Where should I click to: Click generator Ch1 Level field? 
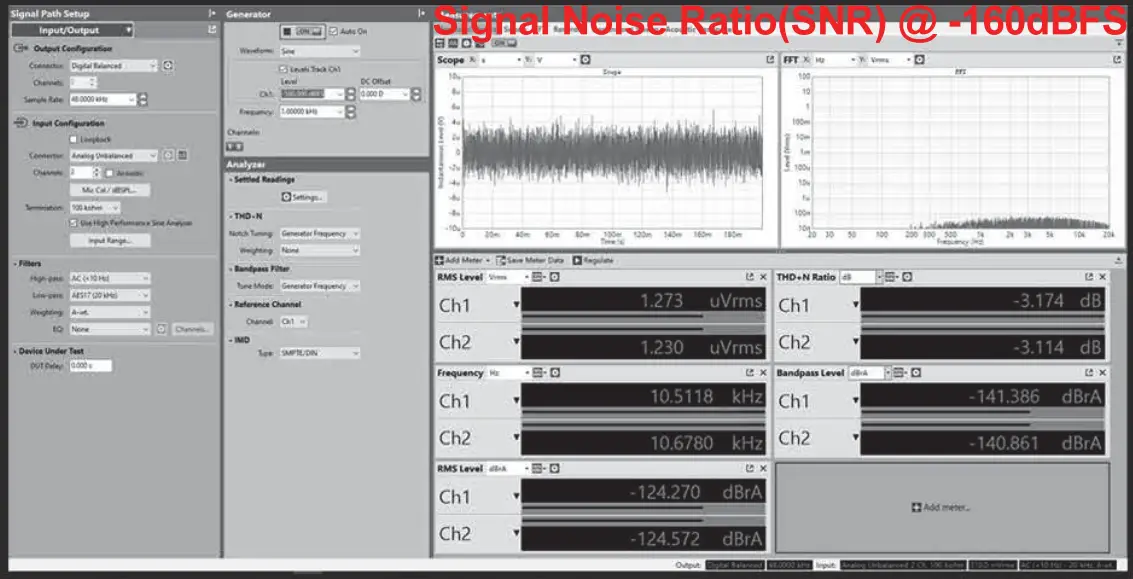[x=312, y=95]
